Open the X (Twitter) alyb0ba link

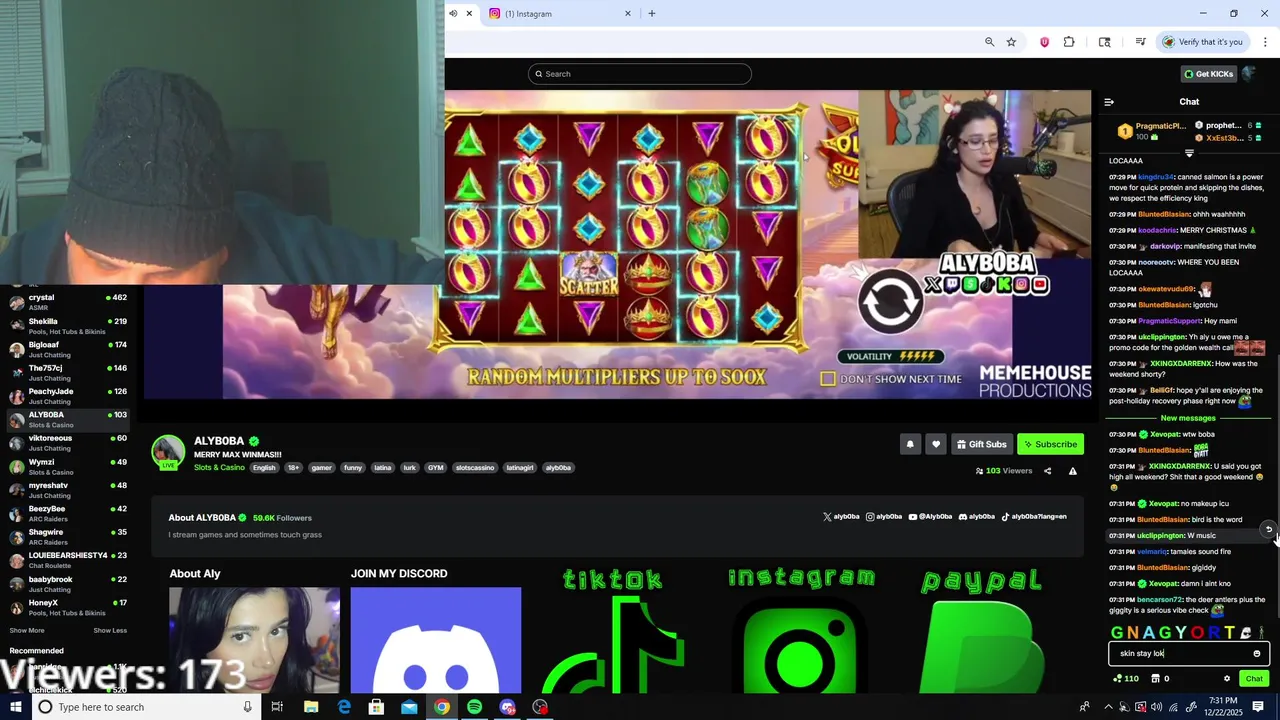point(841,517)
